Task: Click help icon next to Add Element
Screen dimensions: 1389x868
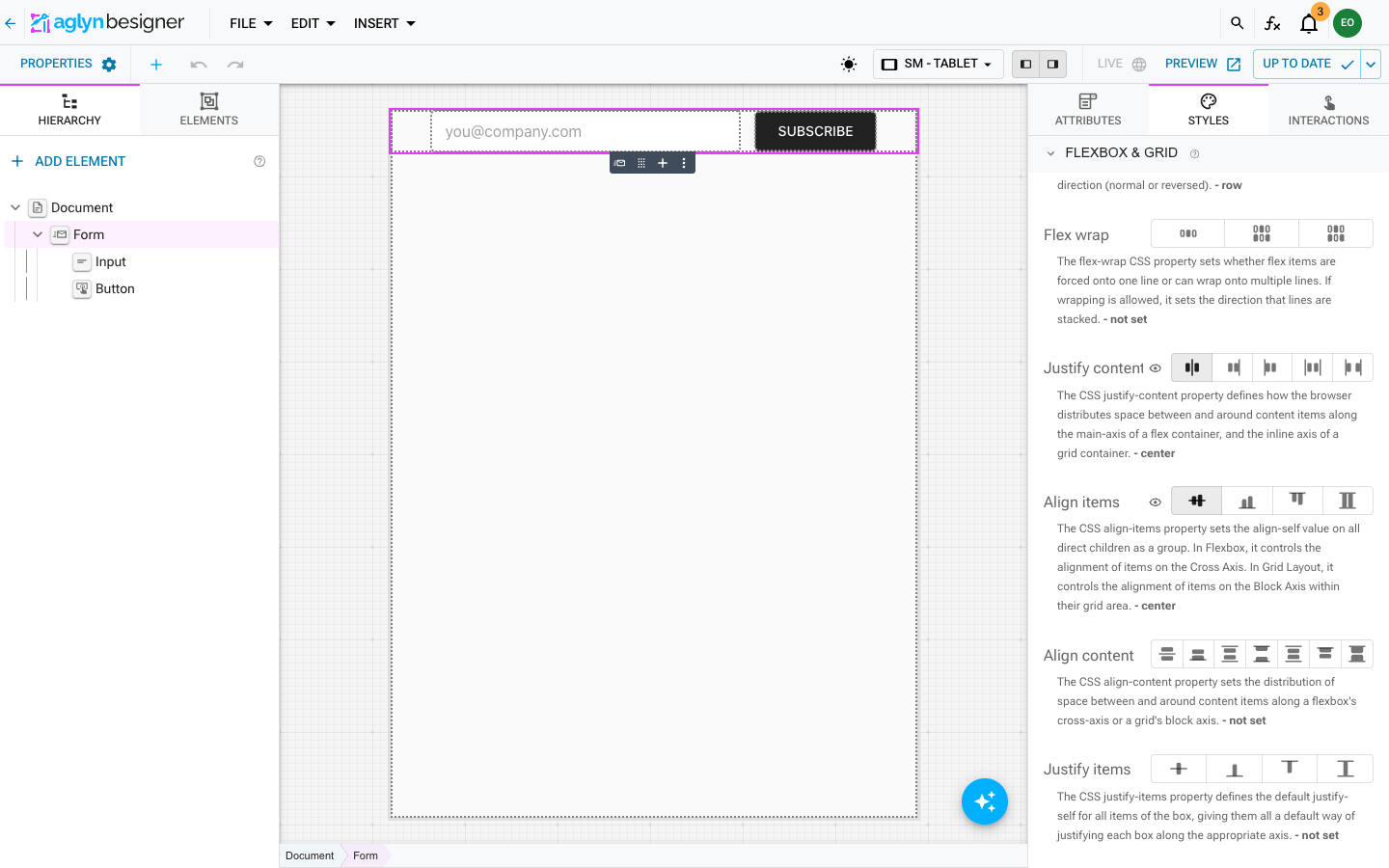Action: (259, 161)
